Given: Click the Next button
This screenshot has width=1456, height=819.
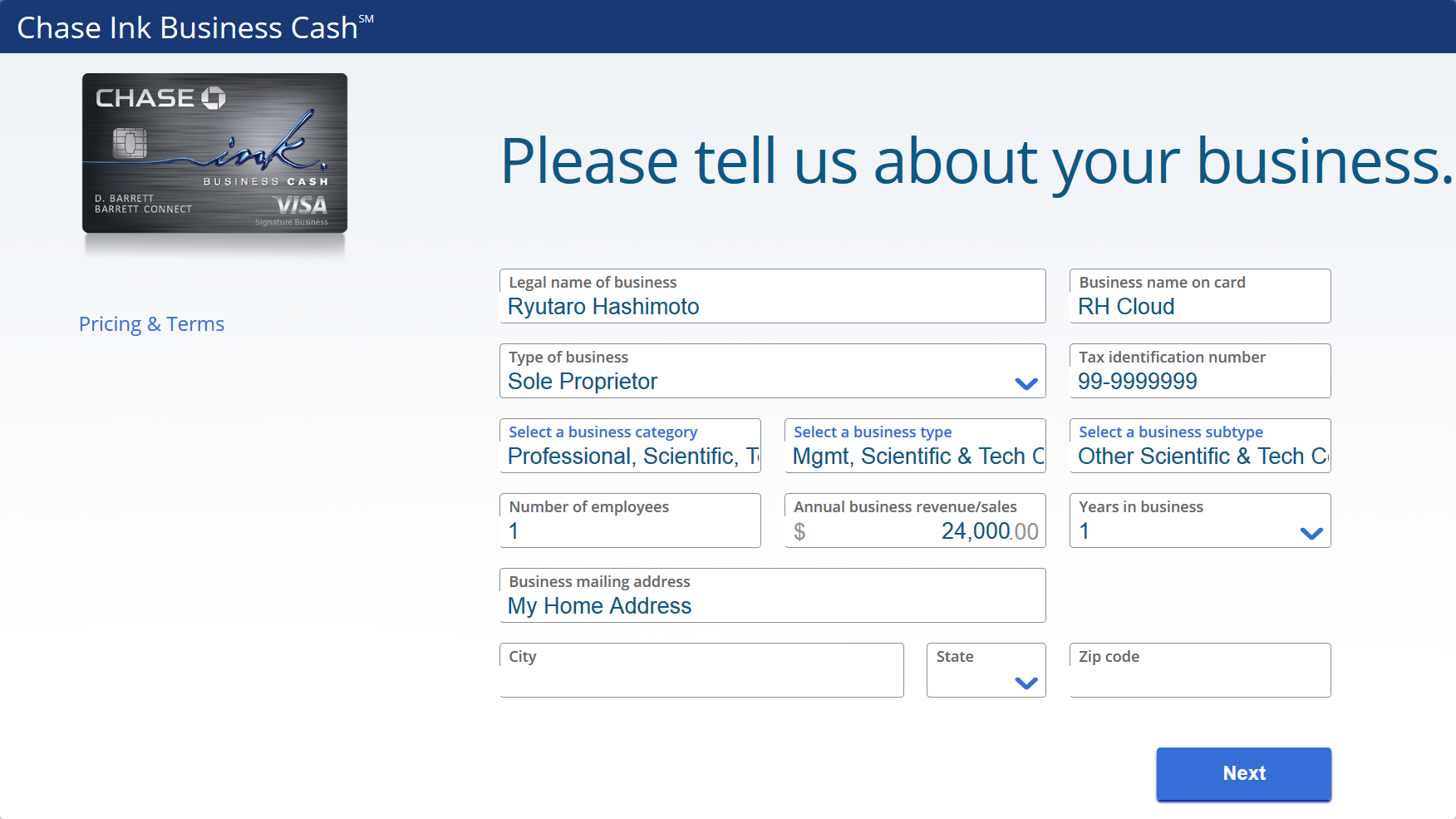Looking at the screenshot, I should tap(1243, 773).
